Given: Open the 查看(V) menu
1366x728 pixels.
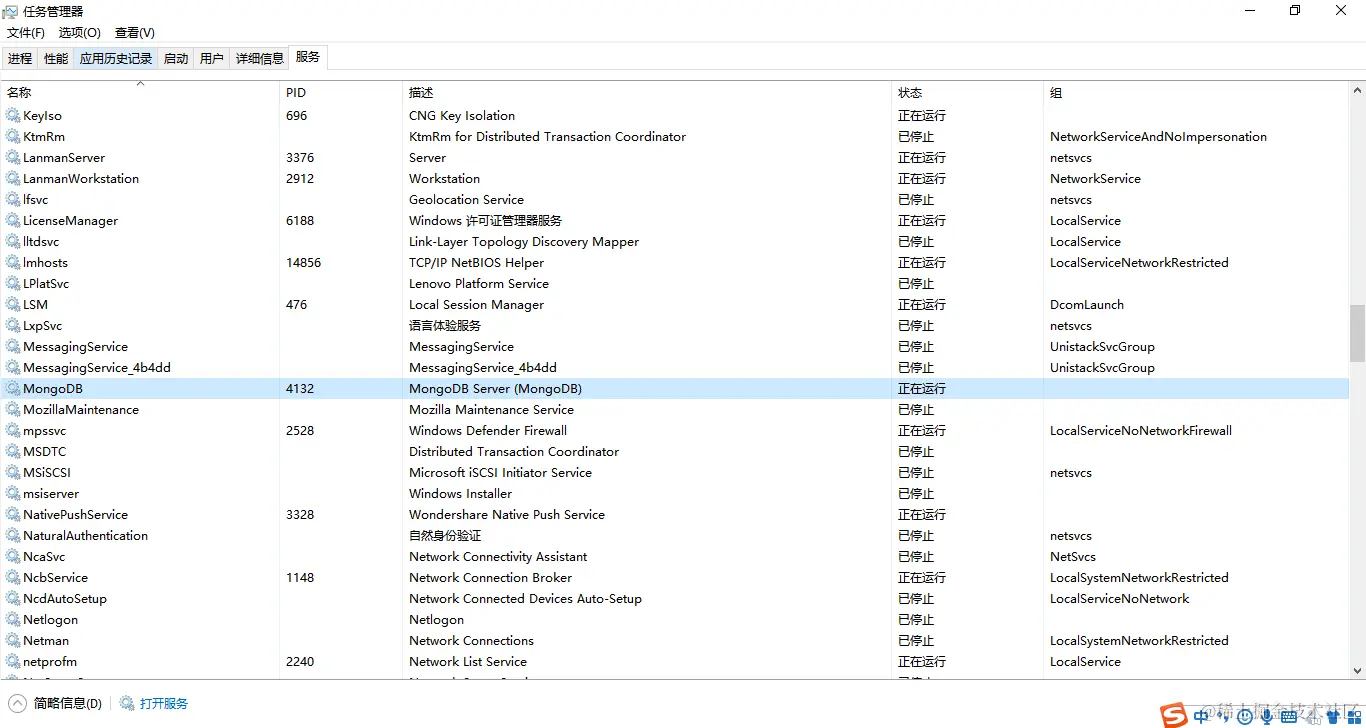Looking at the screenshot, I should [x=135, y=33].
